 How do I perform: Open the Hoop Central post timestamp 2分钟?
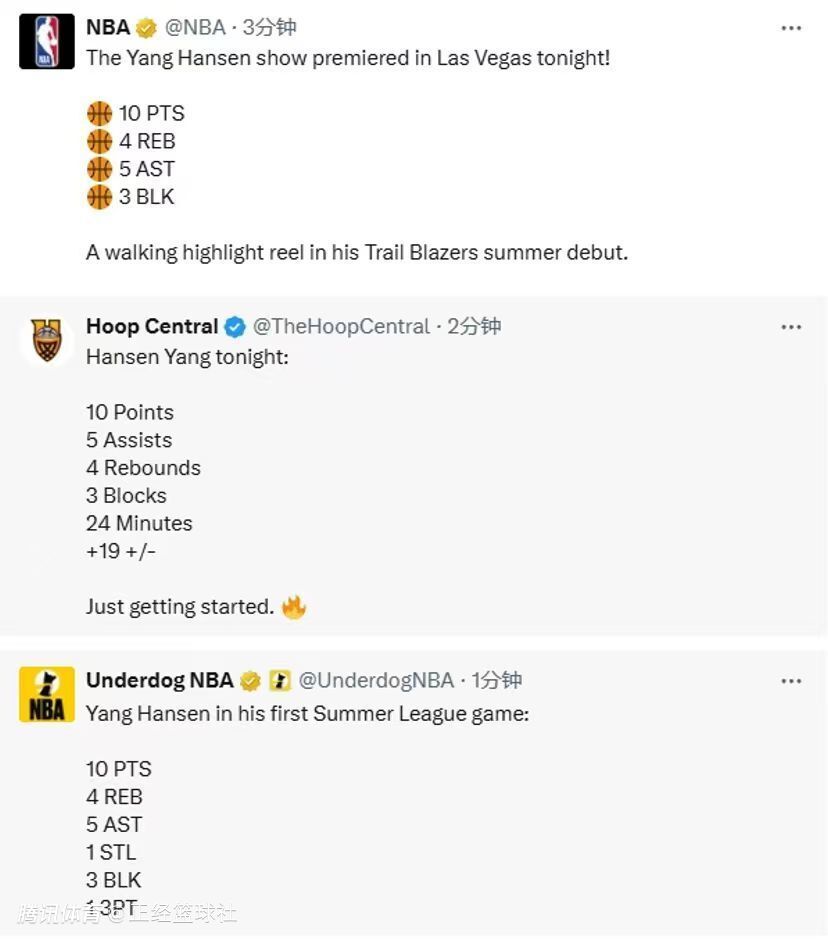(474, 326)
